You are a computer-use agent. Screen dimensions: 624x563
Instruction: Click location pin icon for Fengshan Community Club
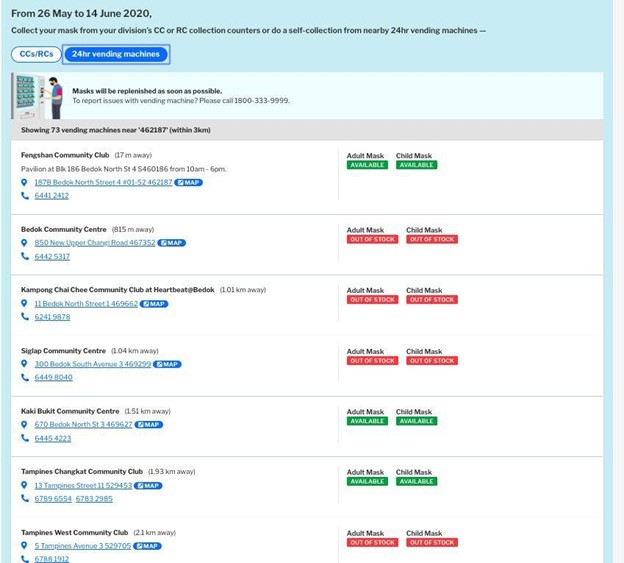click(x=24, y=182)
